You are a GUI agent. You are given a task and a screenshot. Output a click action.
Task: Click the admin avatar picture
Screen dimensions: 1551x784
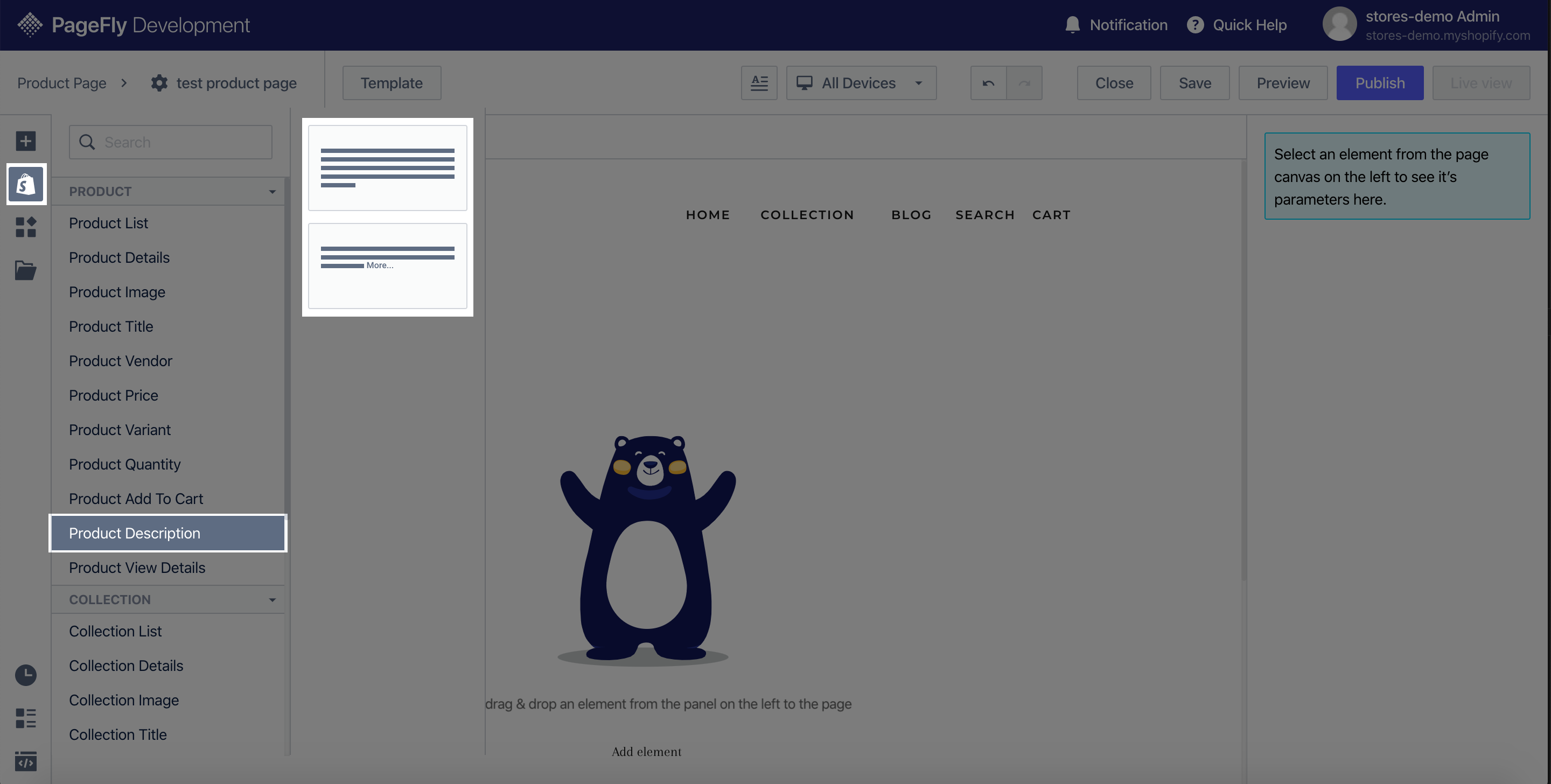[x=1339, y=24]
